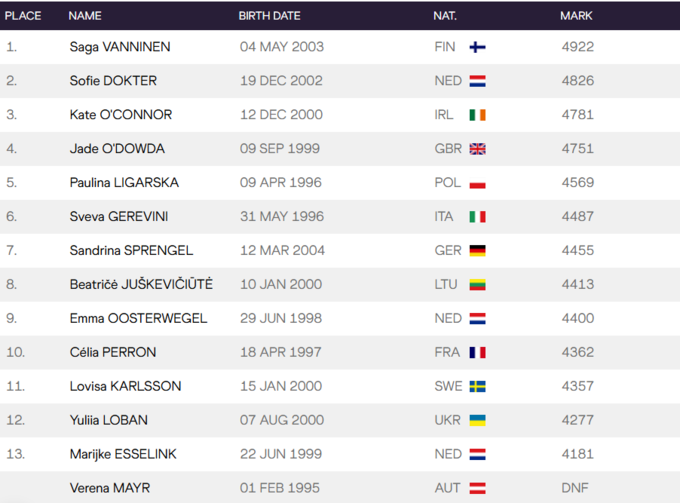
Task: Select Jade O'DOWDA name link
Action: coord(117,149)
